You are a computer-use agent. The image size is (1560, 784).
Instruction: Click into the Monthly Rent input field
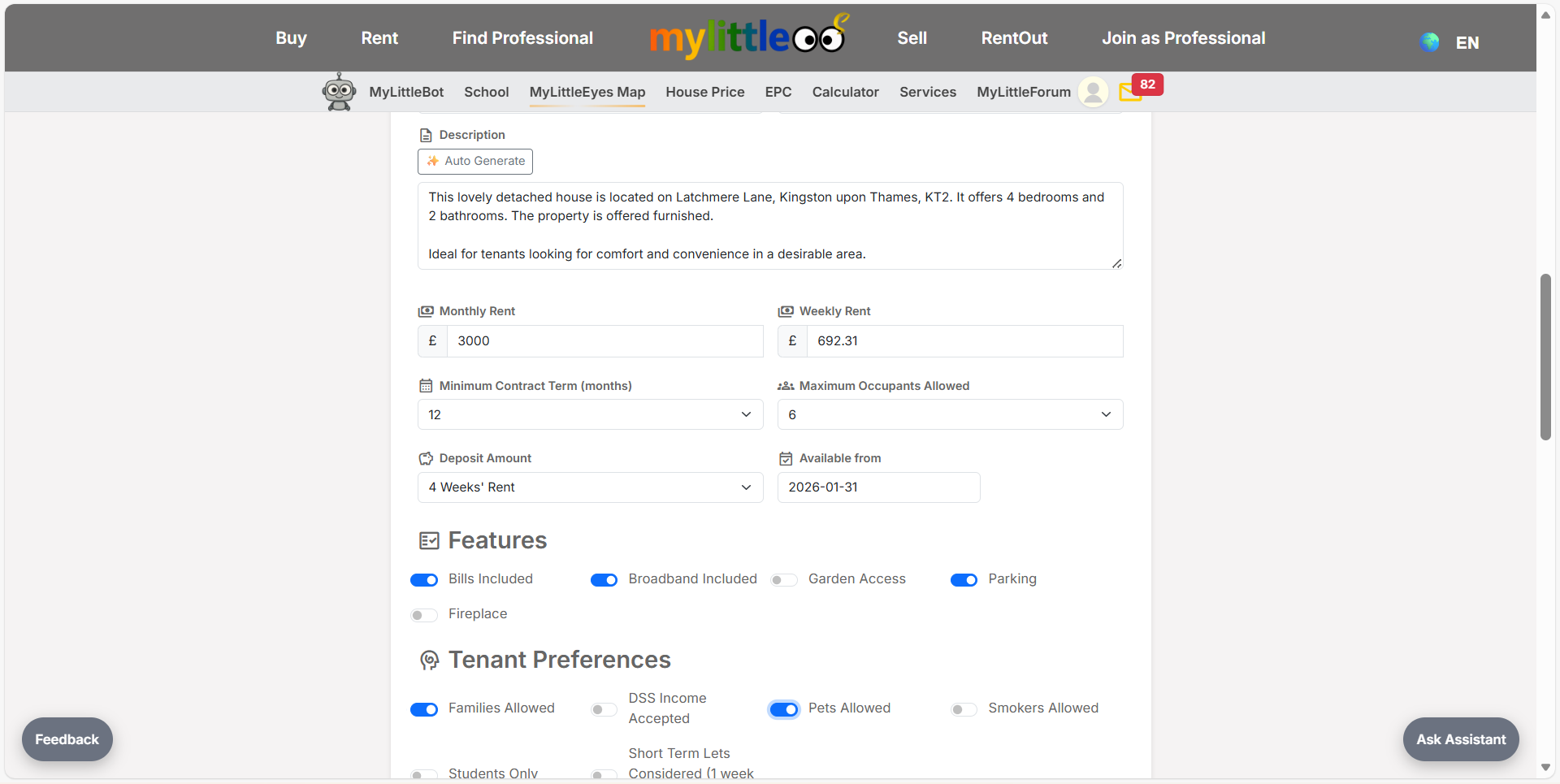(x=604, y=341)
